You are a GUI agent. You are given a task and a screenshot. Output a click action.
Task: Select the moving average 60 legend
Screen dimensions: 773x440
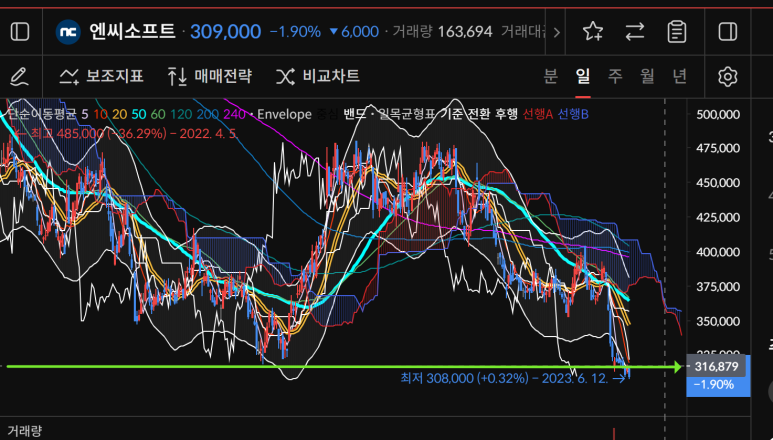[158, 114]
